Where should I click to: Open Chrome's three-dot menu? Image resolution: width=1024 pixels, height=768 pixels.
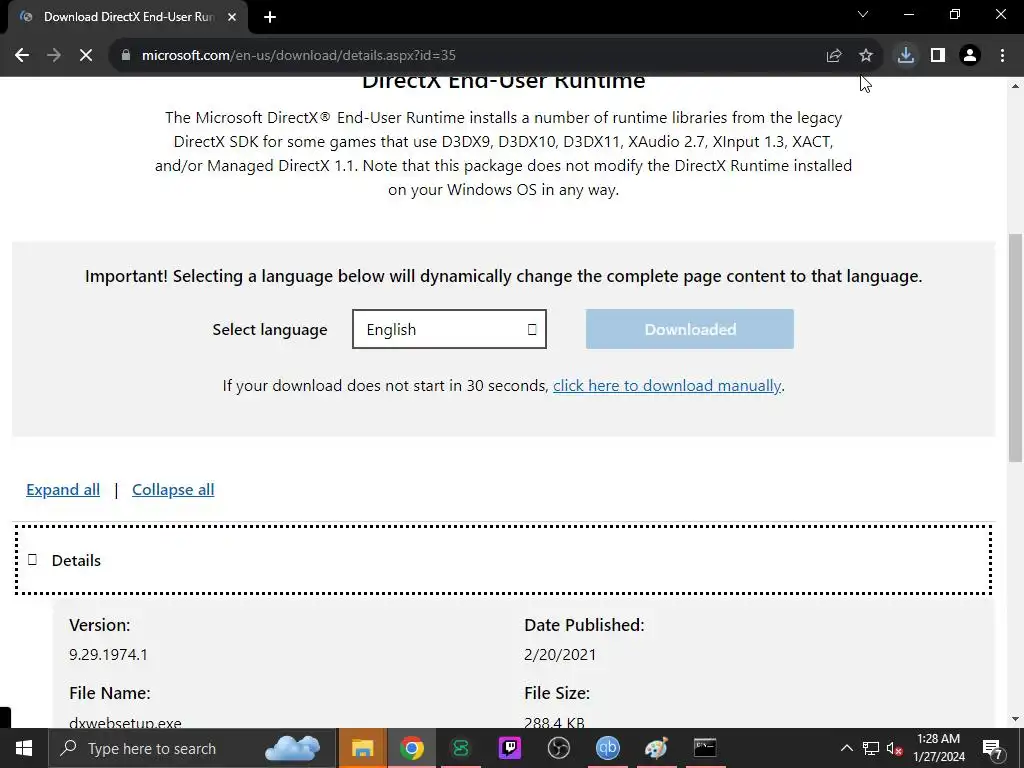[x=1002, y=56]
